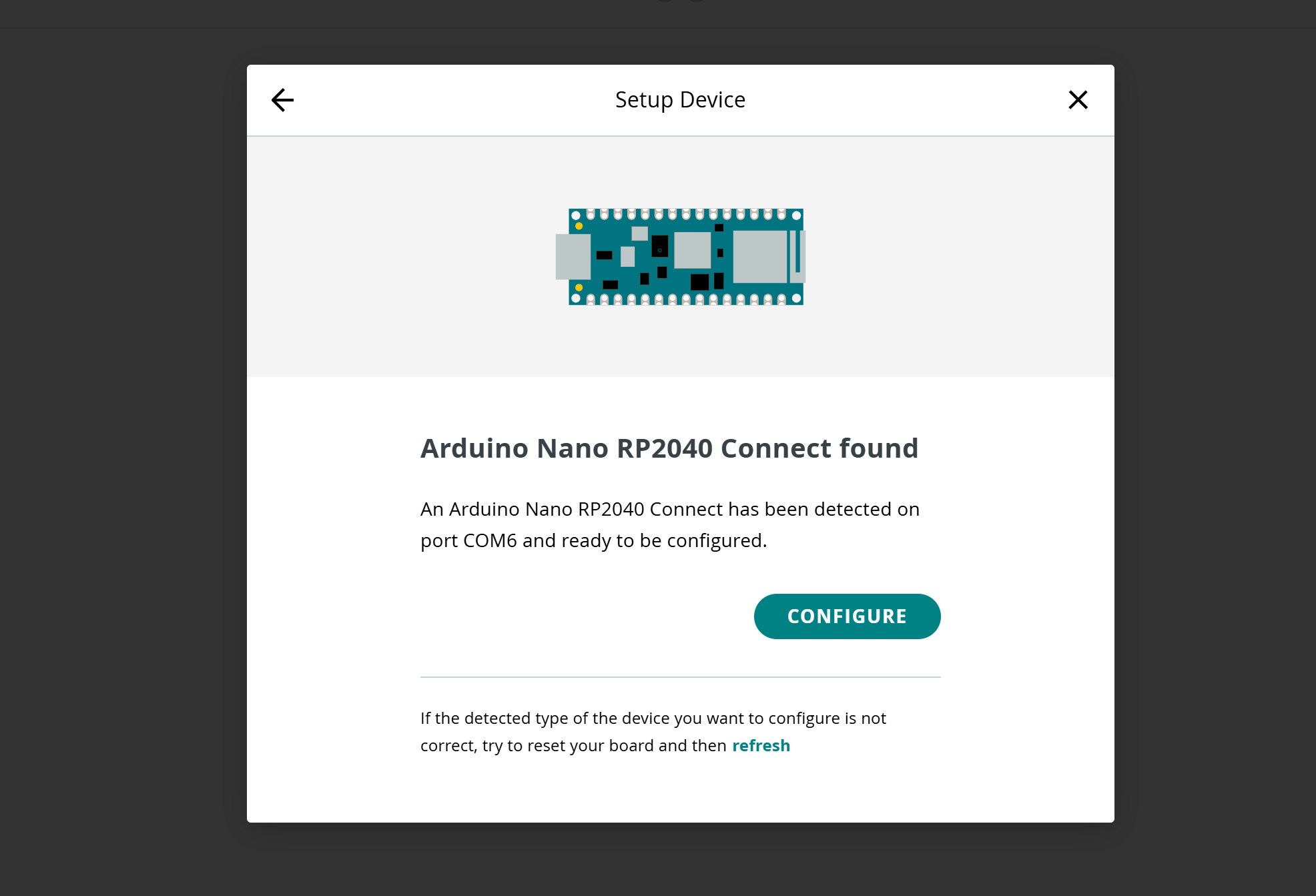Click the CONFIGURE button
This screenshot has height=896, width=1316.
click(x=847, y=616)
